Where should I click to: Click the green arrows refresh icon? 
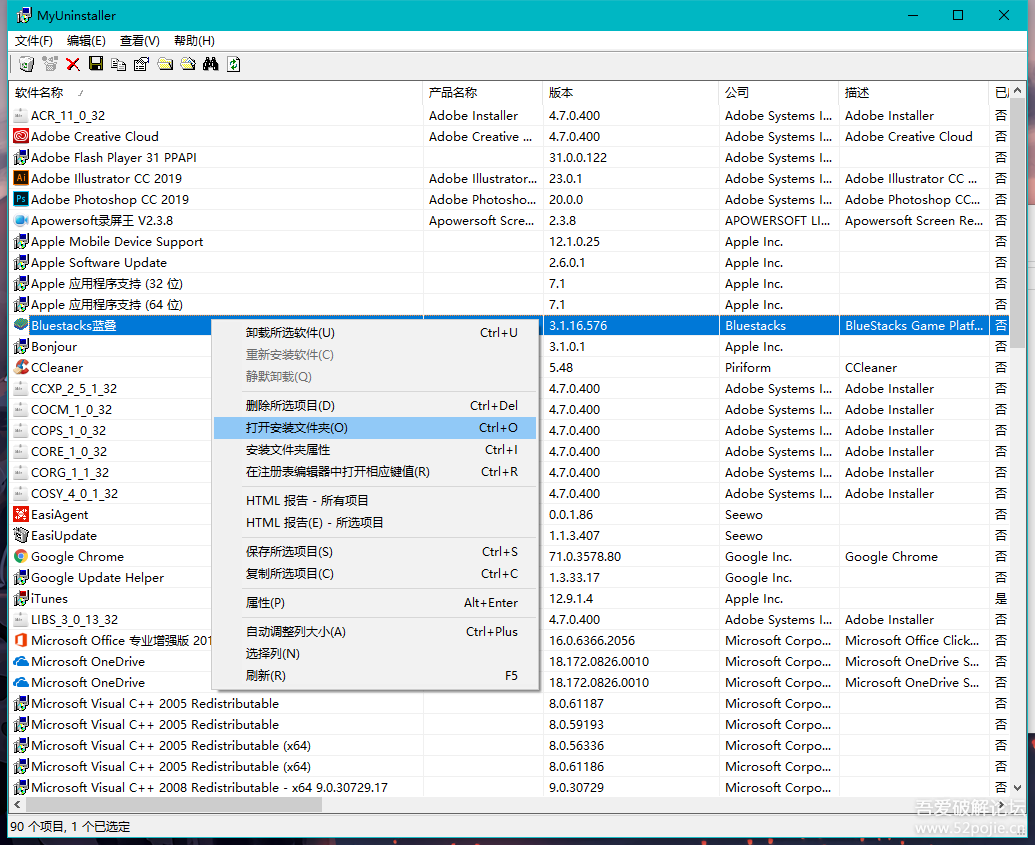(234, 64)
